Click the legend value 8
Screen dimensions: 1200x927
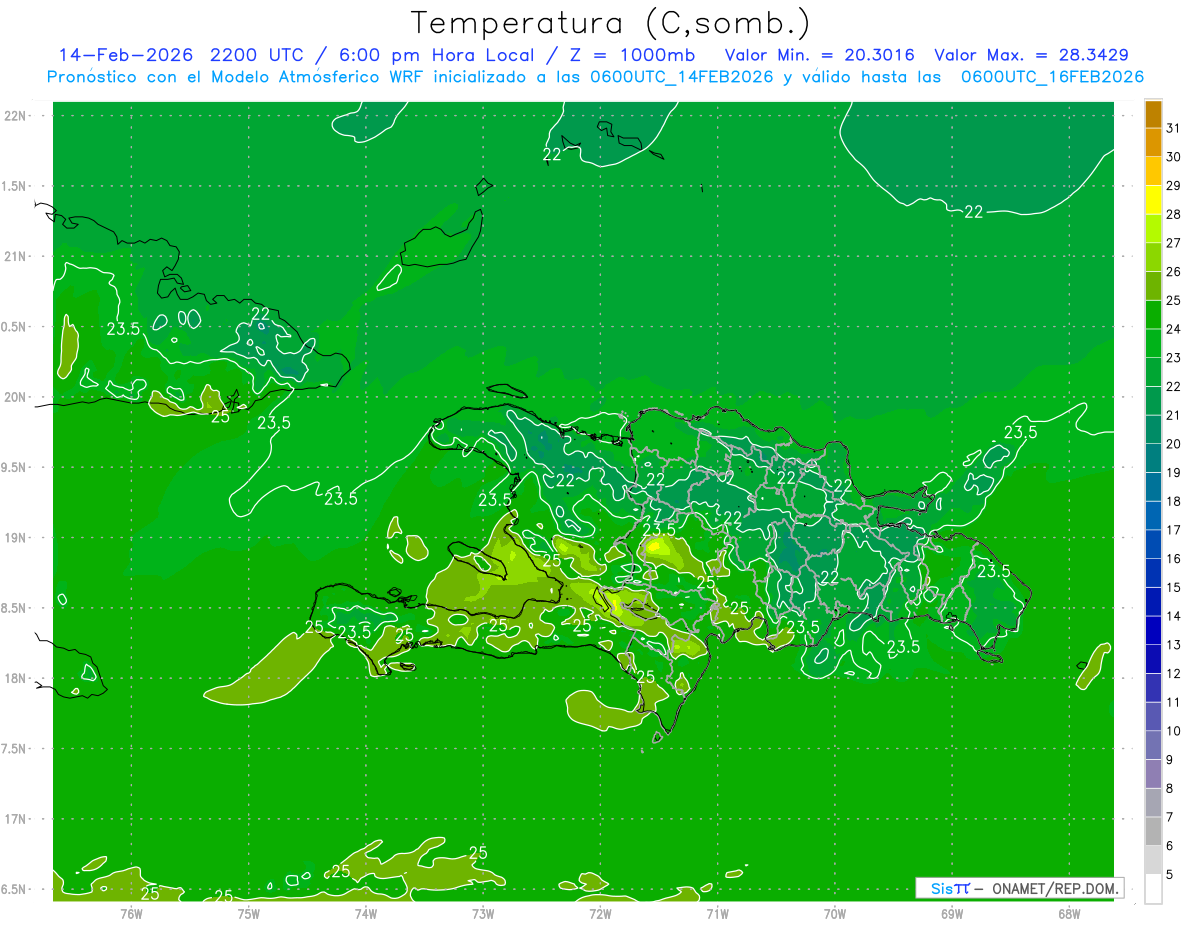click(1170, 789)
